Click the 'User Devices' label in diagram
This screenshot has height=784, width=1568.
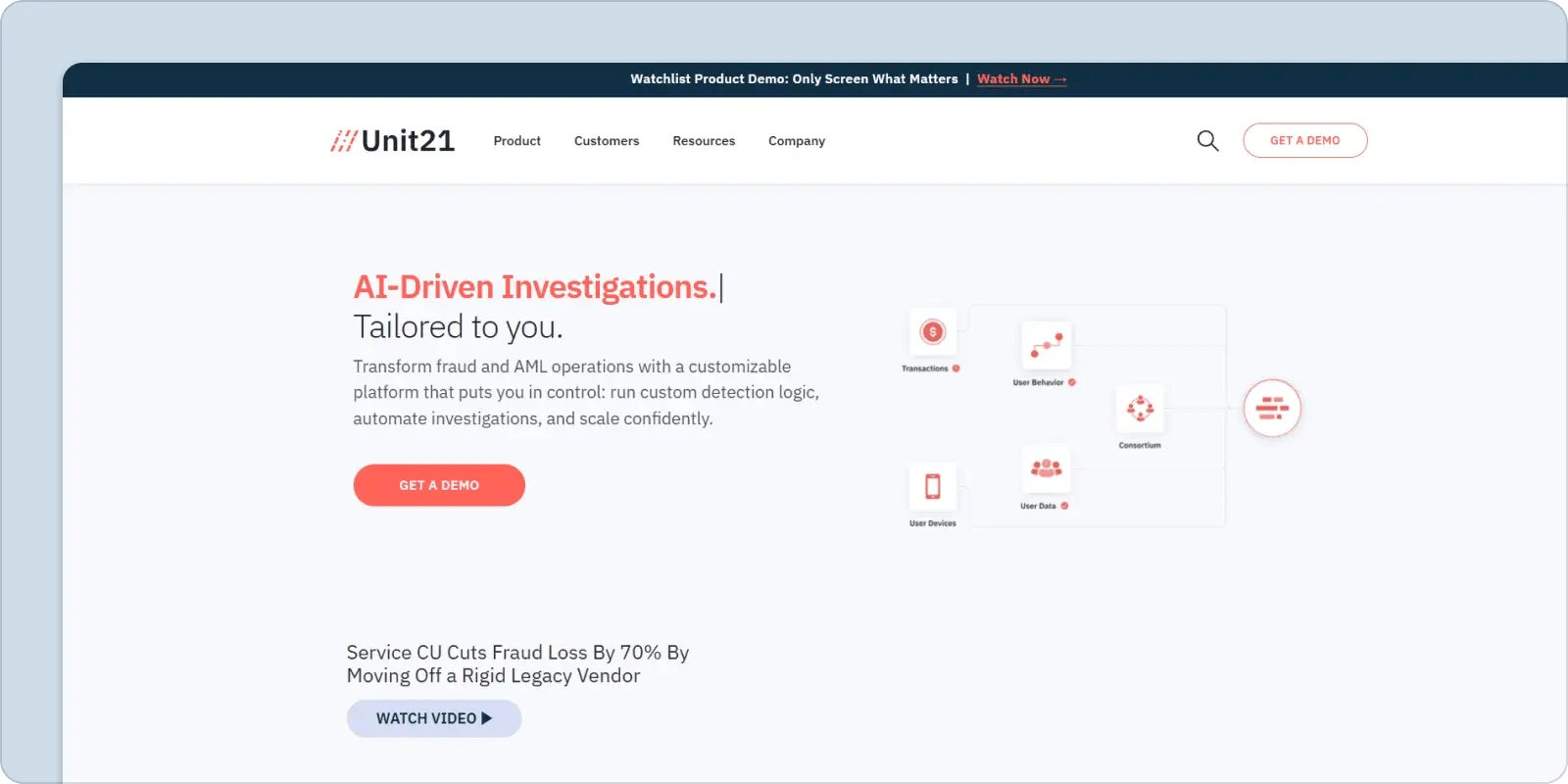point(933,523)
